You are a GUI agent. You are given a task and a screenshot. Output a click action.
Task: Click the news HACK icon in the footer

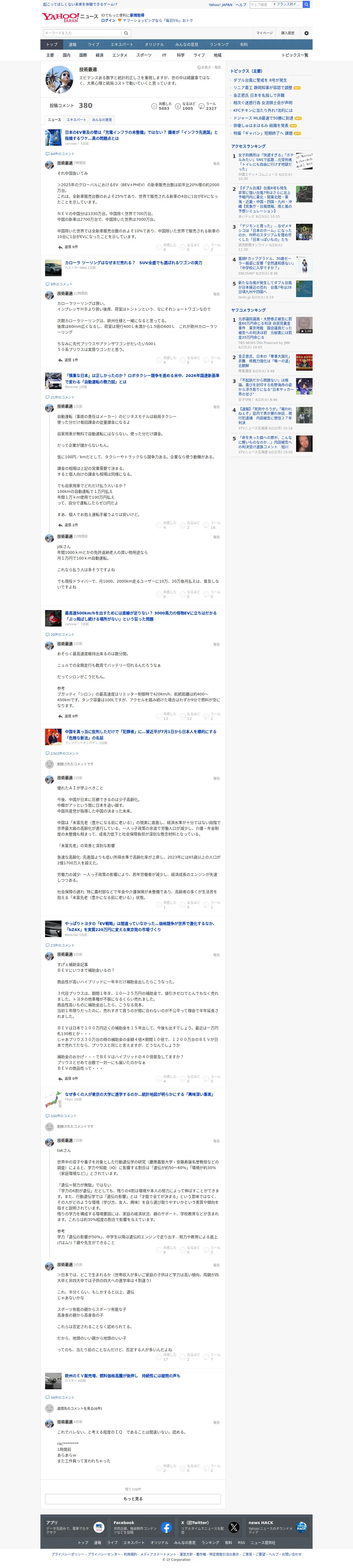click(301, 1527)
